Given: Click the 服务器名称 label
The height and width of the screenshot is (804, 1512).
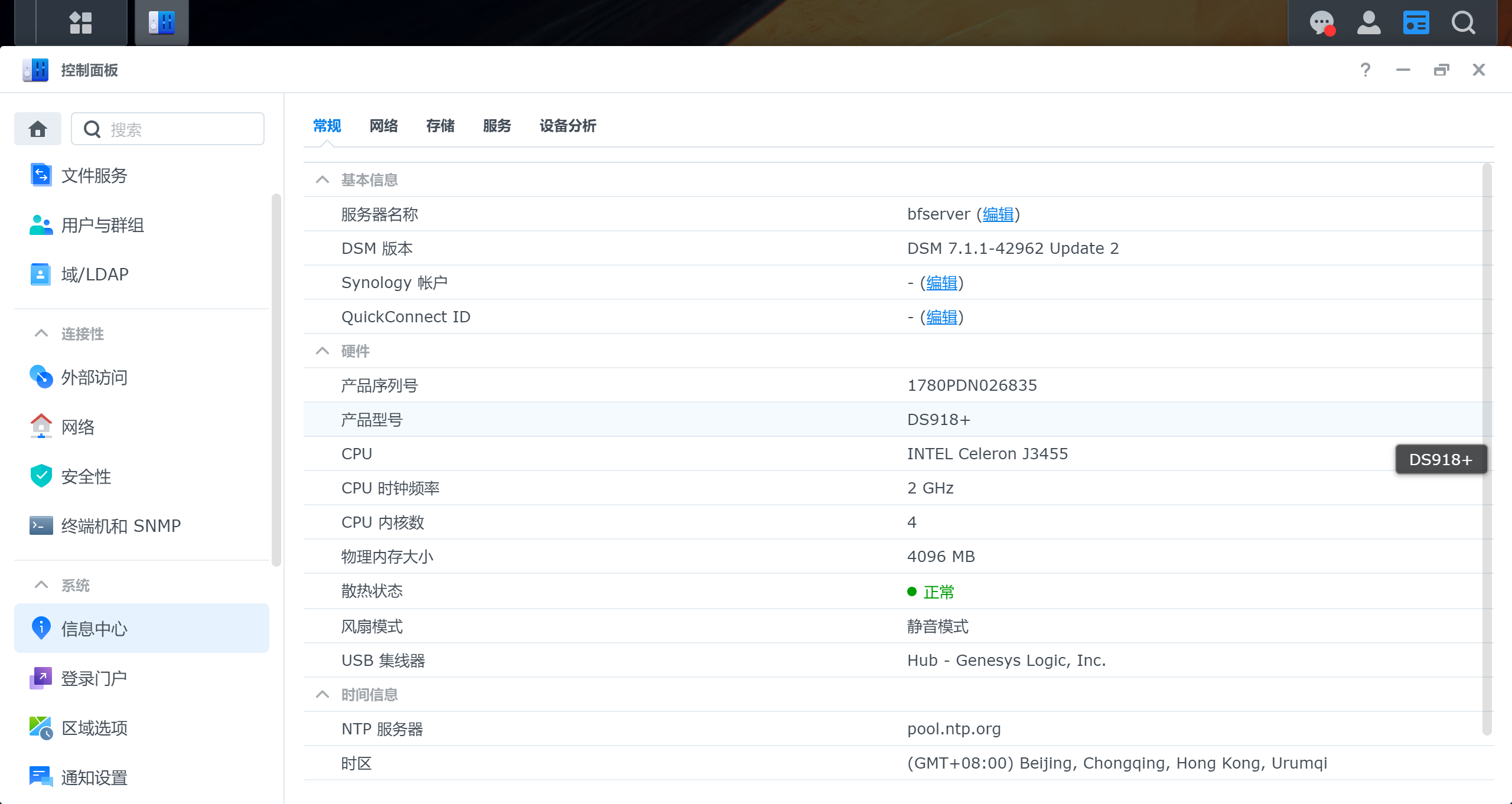Looking at the screenshot, I should coord(380,214).
